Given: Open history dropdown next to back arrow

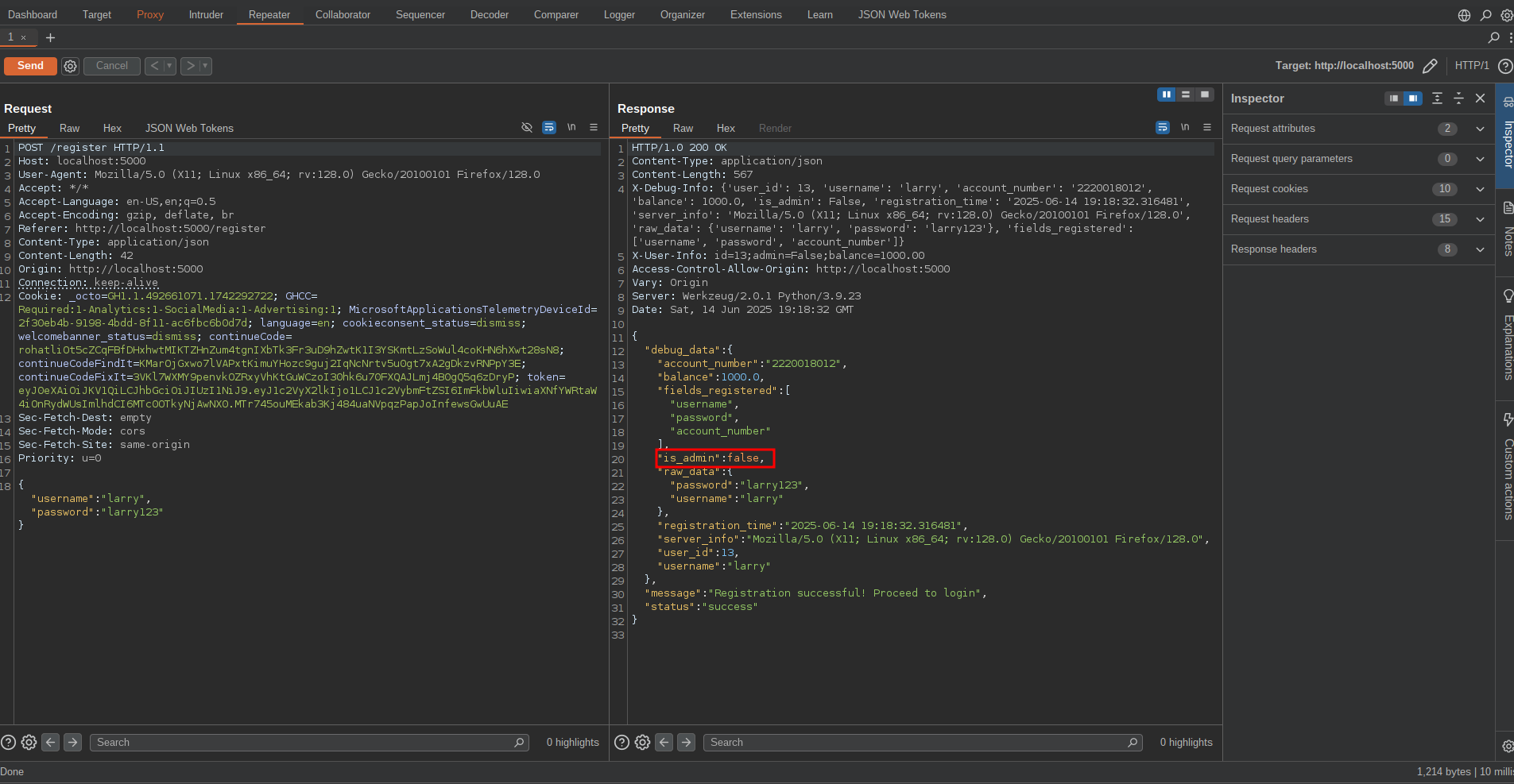Looking at the screenshot, I should click(169, 66).
